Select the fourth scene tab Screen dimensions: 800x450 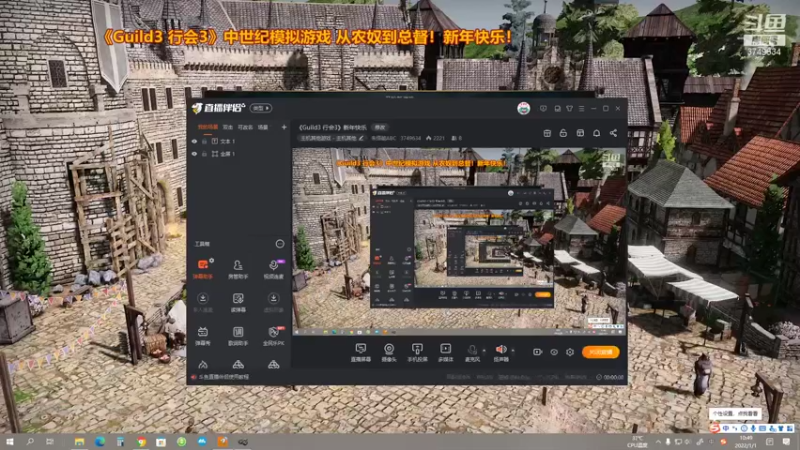[x=263, y=127]
